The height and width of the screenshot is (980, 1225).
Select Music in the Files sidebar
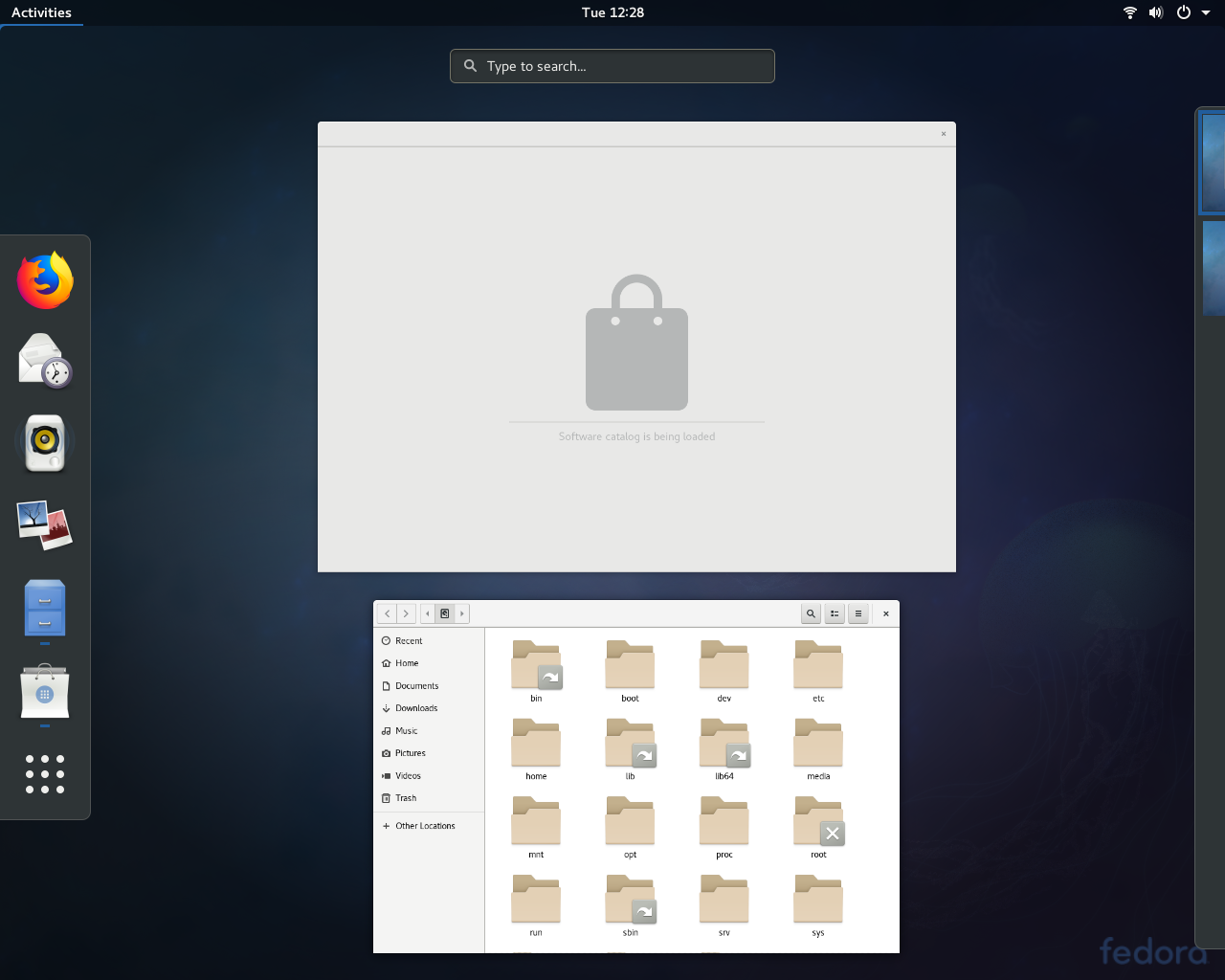point(429,731)
